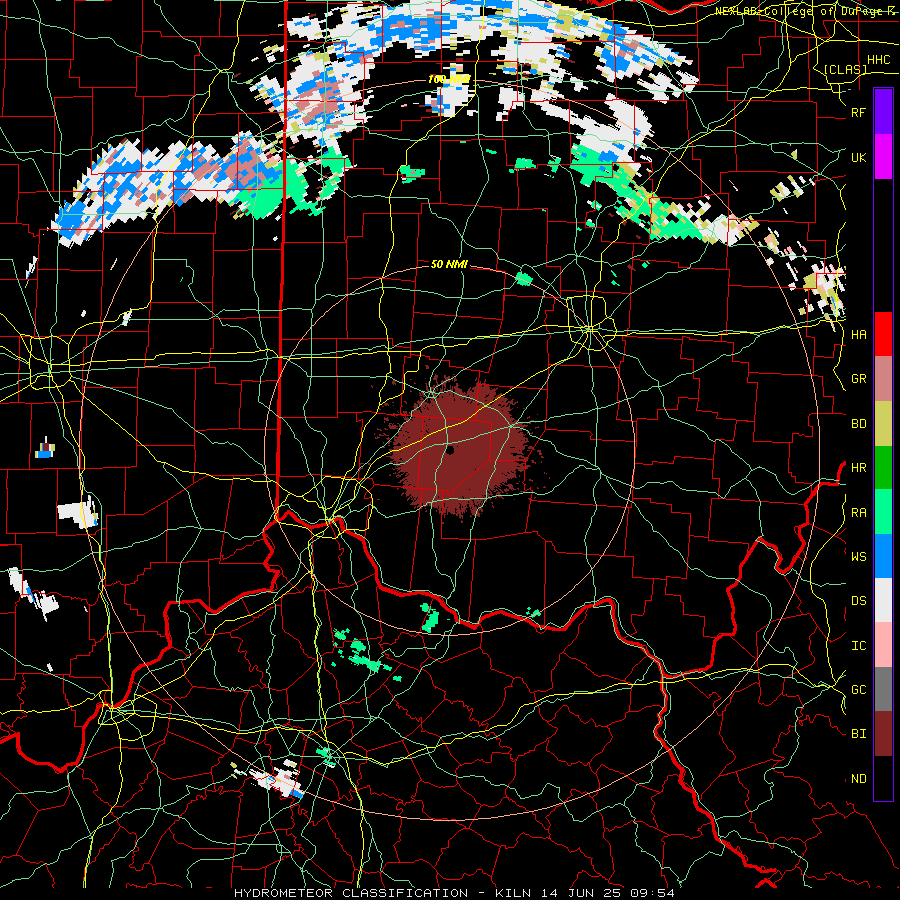Select the GC legend label

point(859,689)
